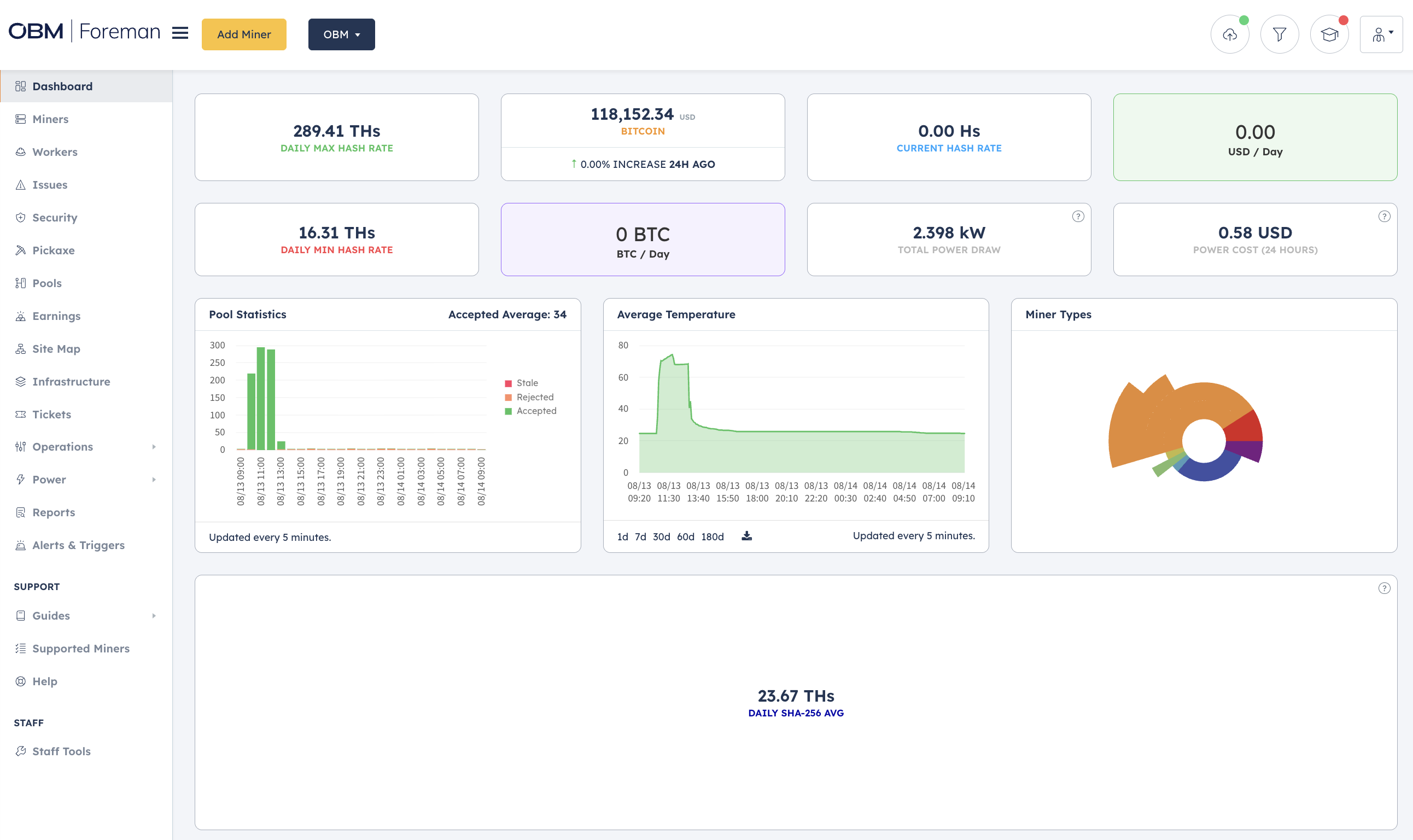This screenshot has width=1413, height=840.
Task: Click the Dashboard sidebar icon
Action: coord(20,86)
